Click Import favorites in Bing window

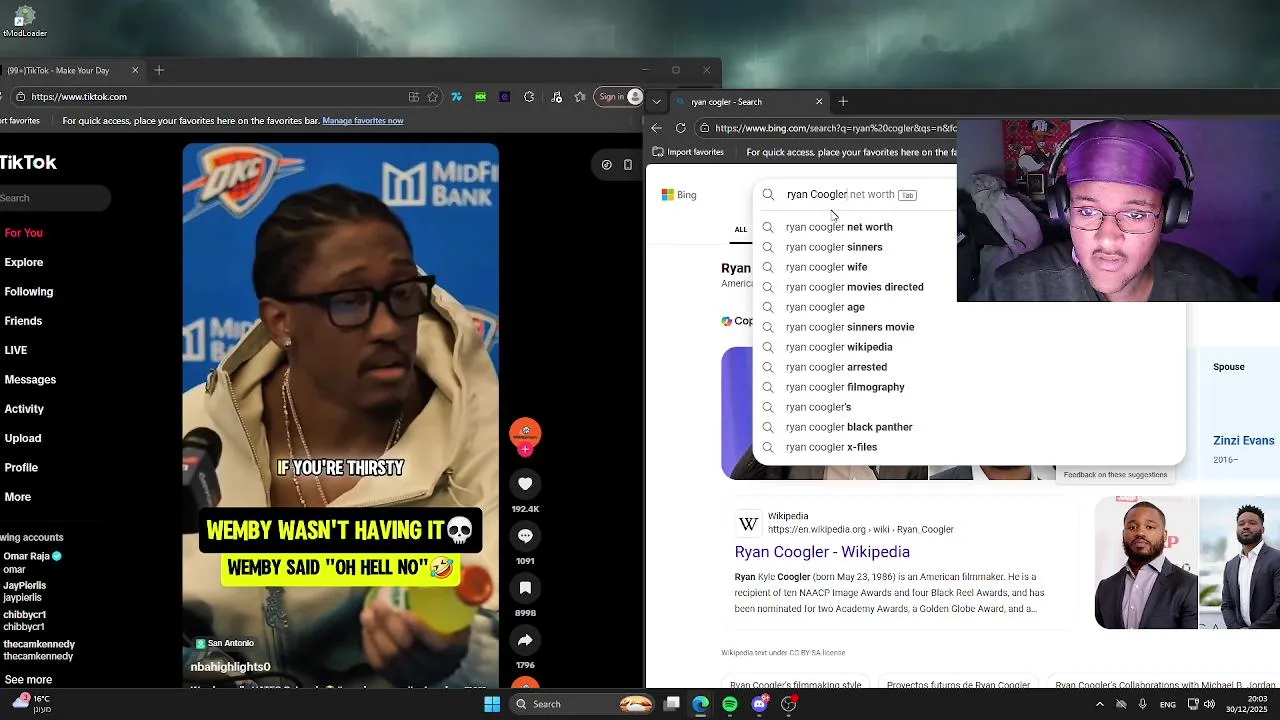pyautogui.click(x=688, y=152)
